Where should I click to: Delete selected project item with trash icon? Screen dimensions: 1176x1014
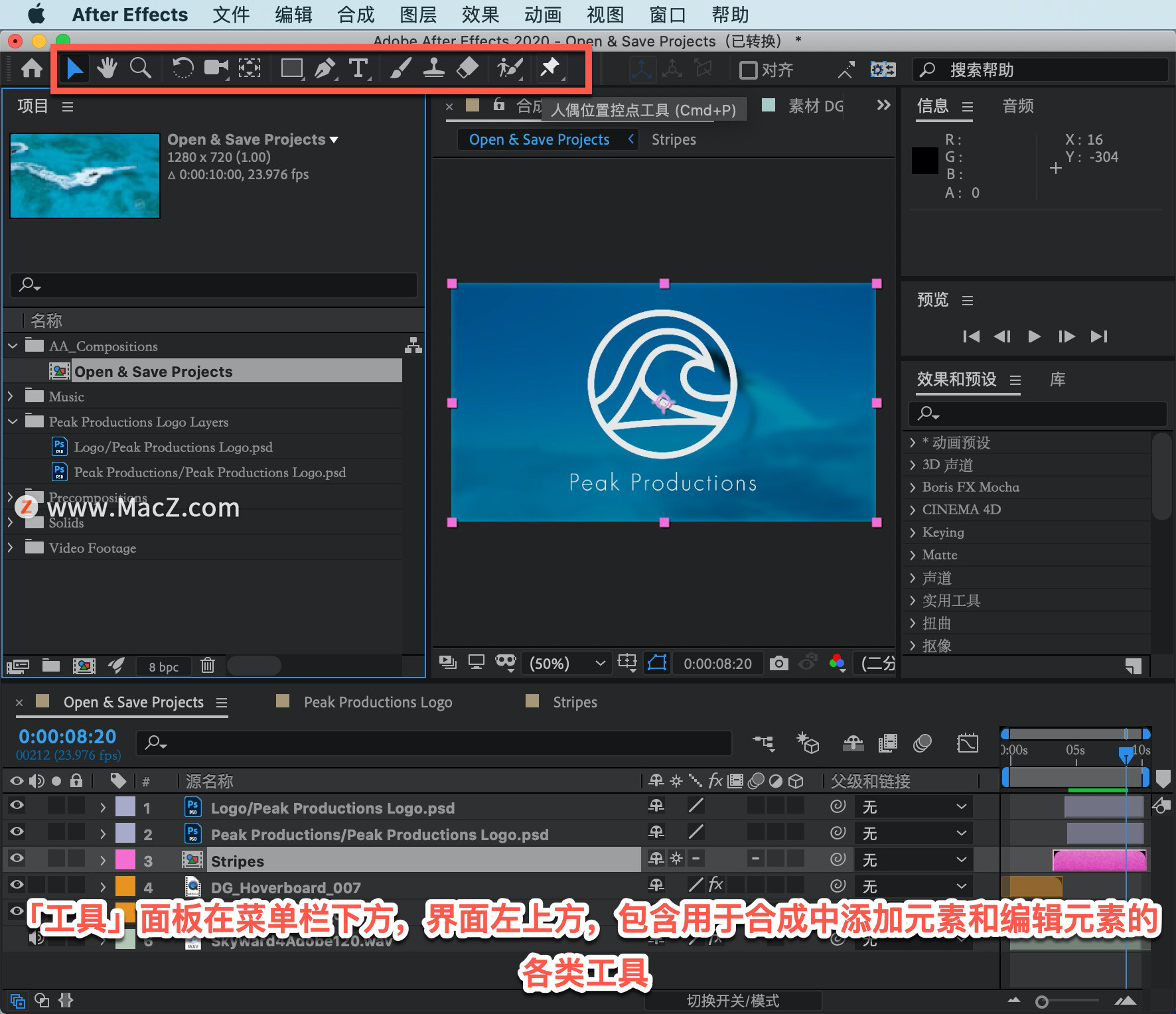(x=208, y=666)
